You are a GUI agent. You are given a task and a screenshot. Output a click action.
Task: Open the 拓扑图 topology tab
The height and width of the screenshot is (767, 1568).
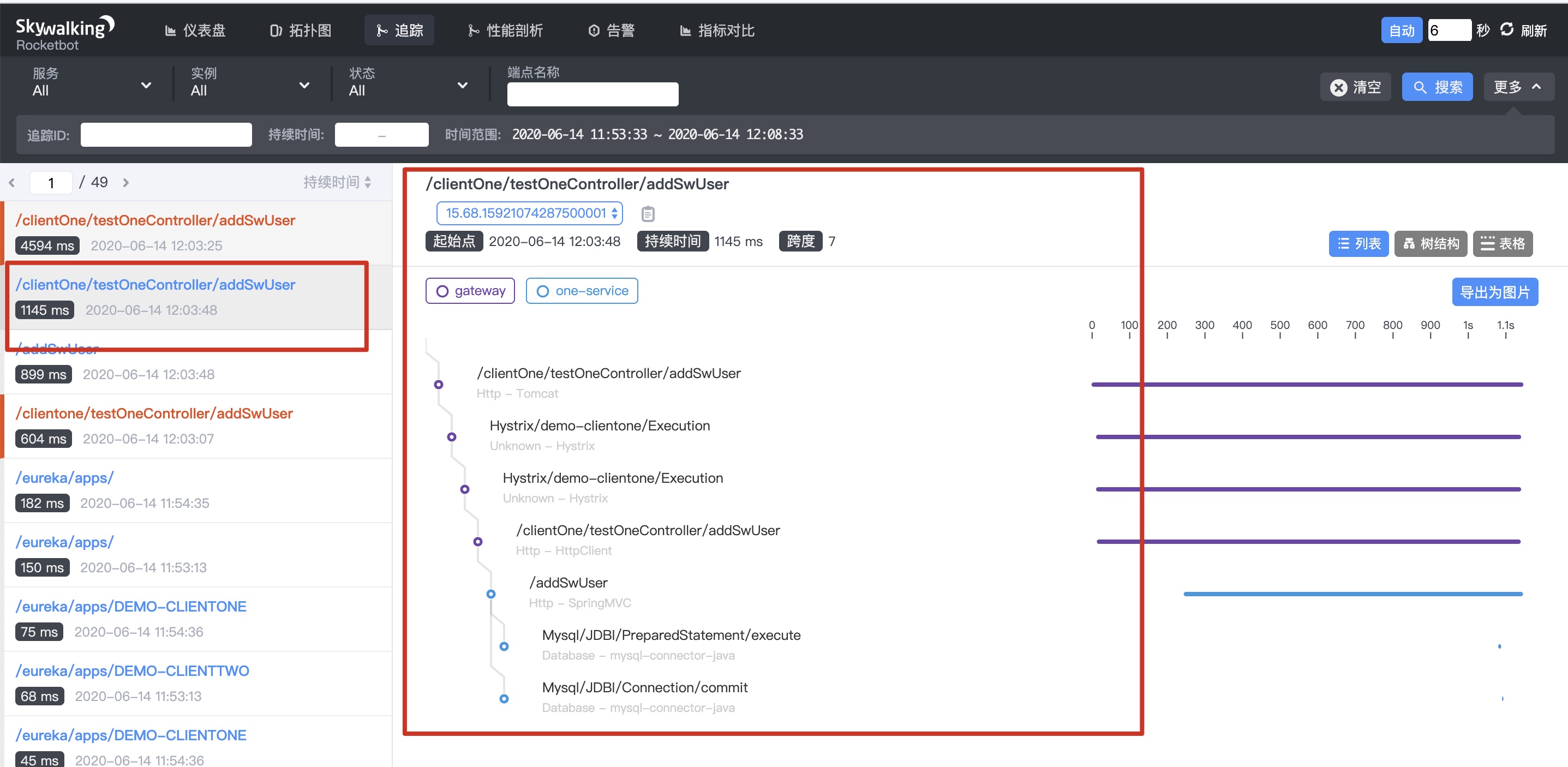pyautogui.click(x=301, y=31)
